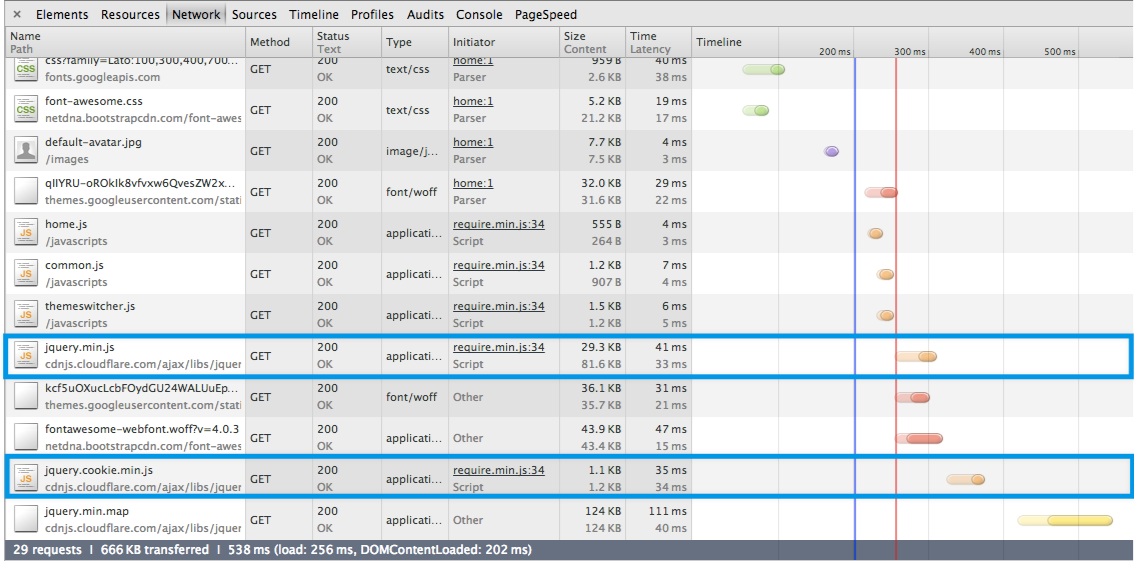The height and width of the screenshot is (561, 1134).
Task: Click the file icon for fontawesome-webfont.woff
Action: pyautogui.click(x=26, y=437)
